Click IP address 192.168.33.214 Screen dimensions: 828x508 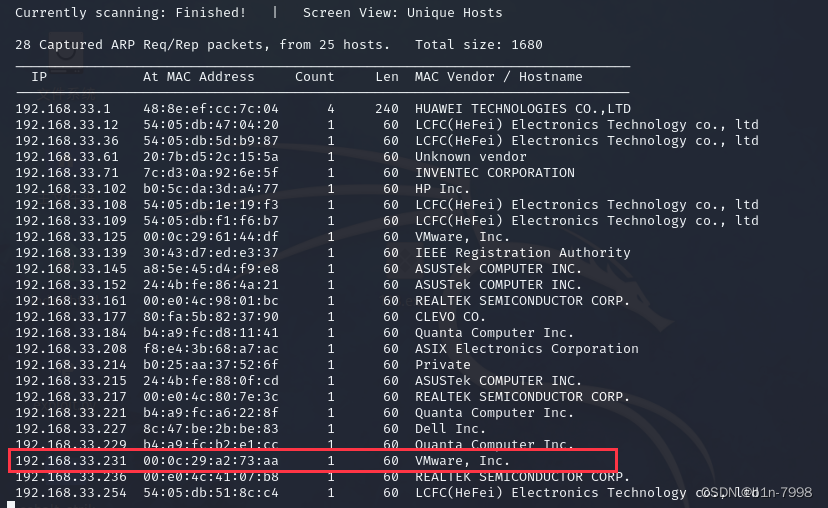tap(71, 364)
